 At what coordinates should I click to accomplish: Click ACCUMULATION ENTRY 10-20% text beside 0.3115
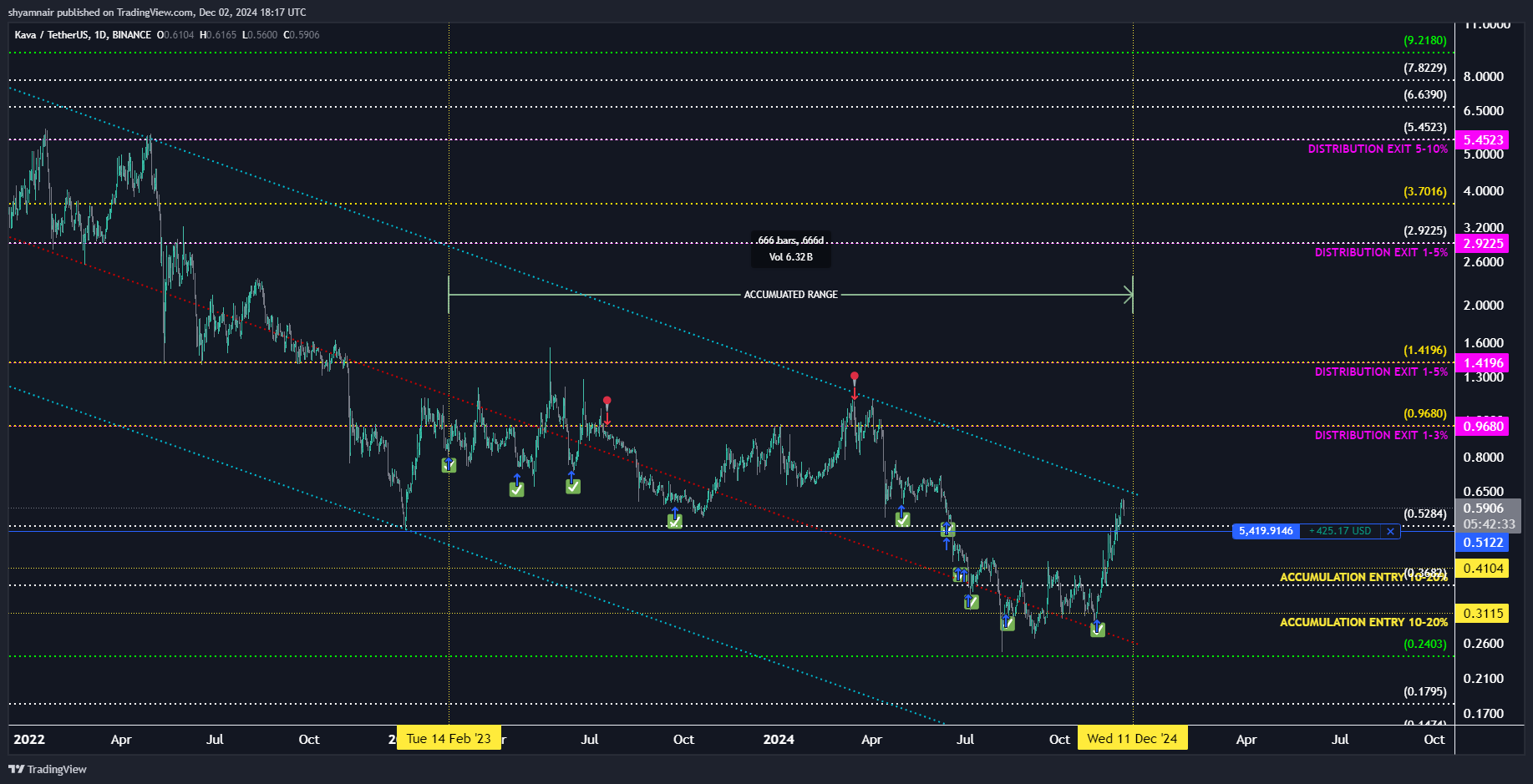[x=1363, y=623]
